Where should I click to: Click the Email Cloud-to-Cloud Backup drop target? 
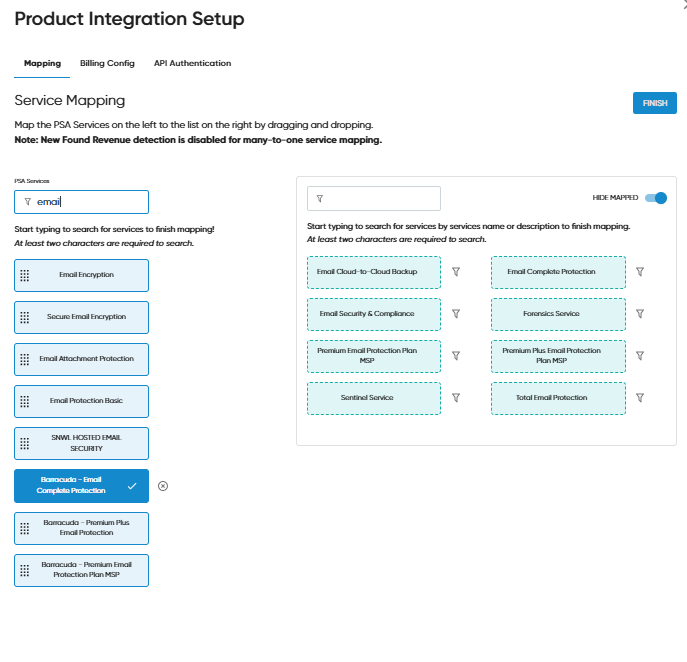pos(374,273)
